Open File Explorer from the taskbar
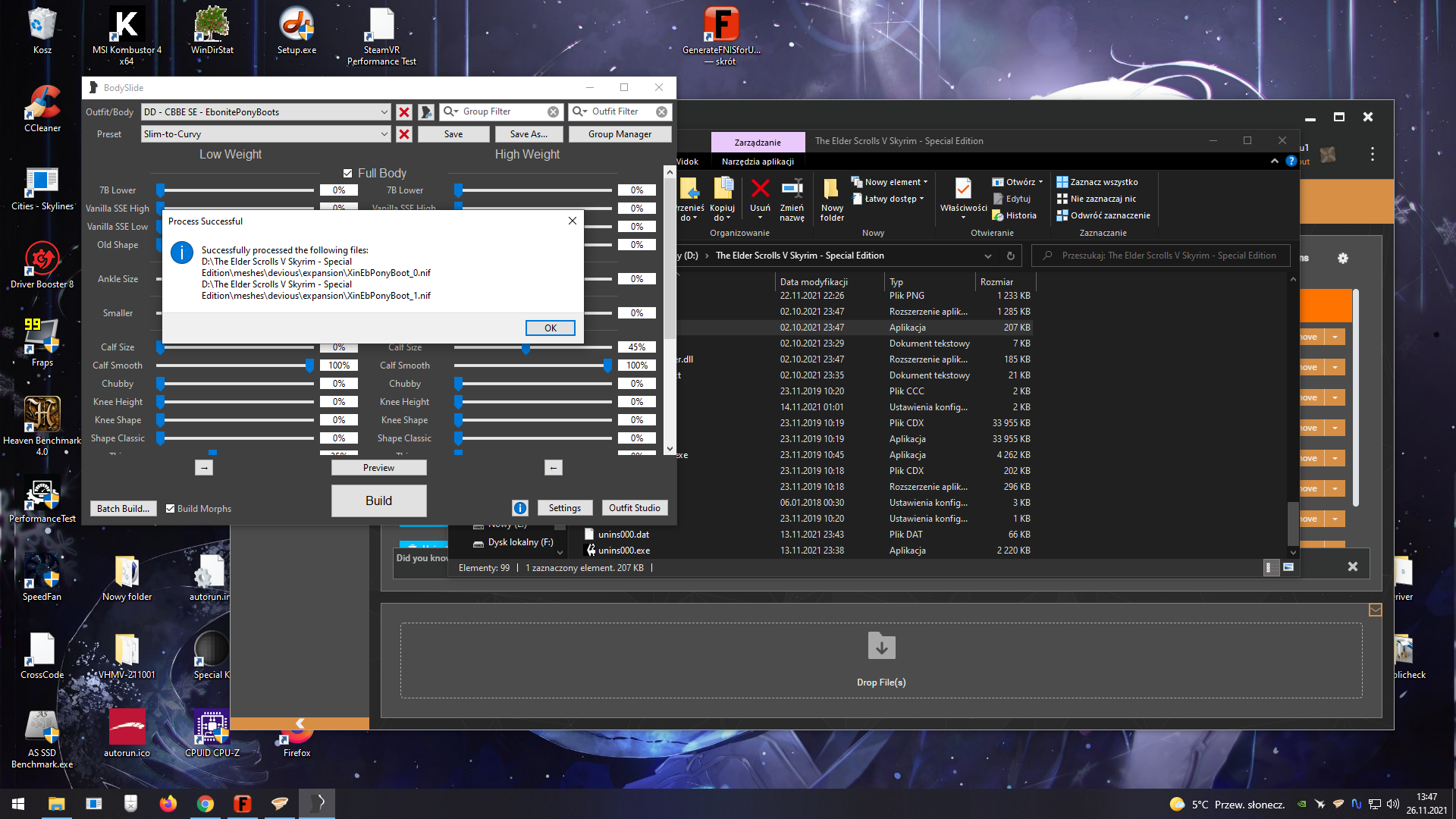 [56, 803]
